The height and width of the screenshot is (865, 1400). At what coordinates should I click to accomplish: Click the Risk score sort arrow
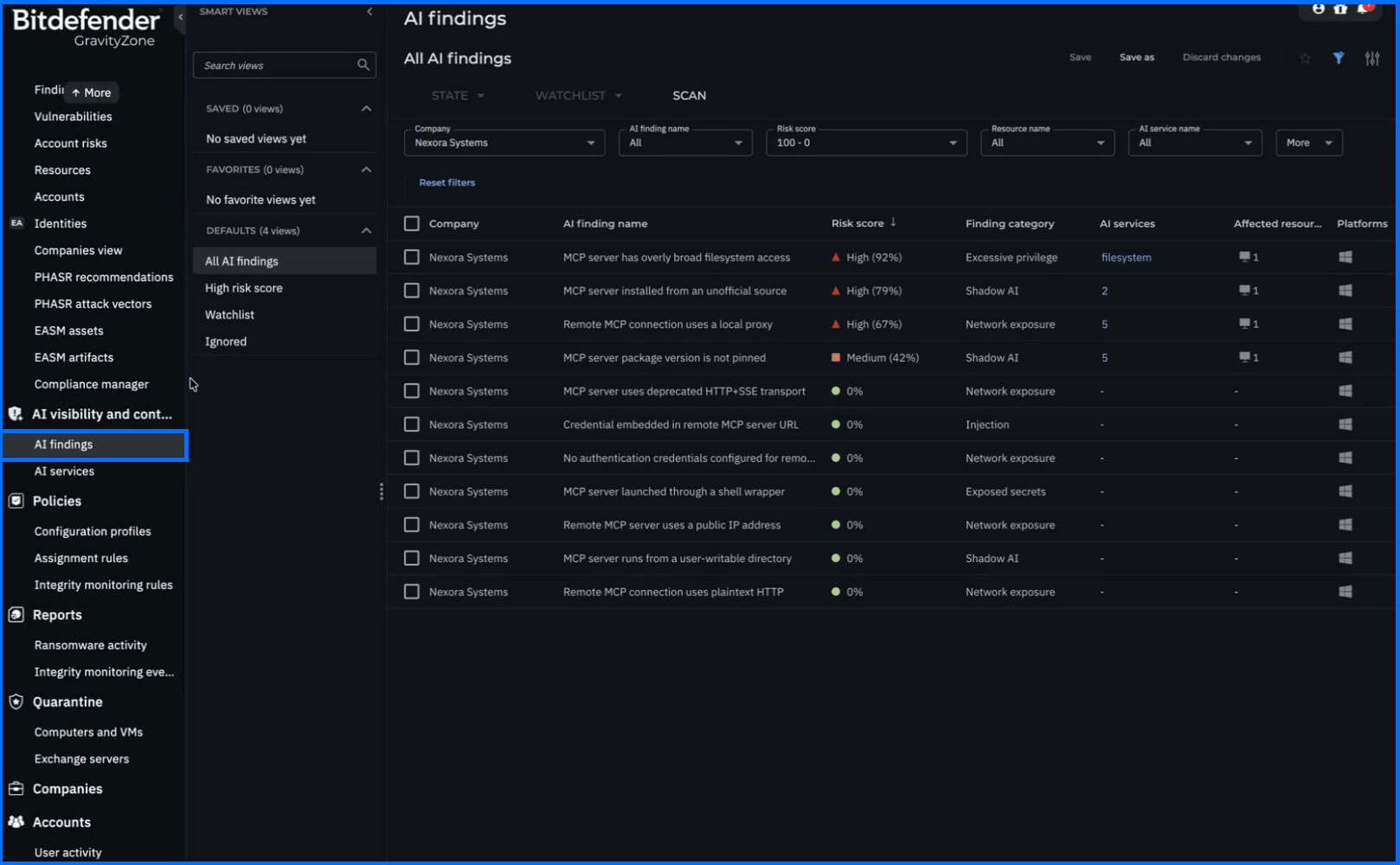click(x=893, y=222)
